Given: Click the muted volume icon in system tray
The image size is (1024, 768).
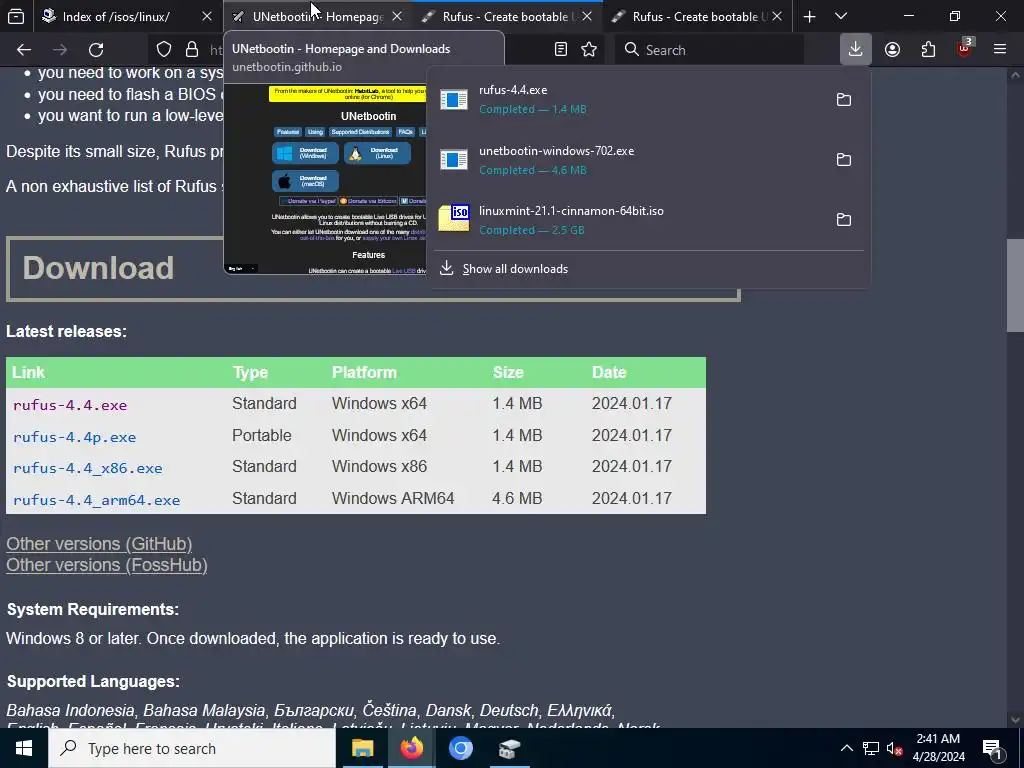Looking at the screenshot, I should [x=894, y=748].
